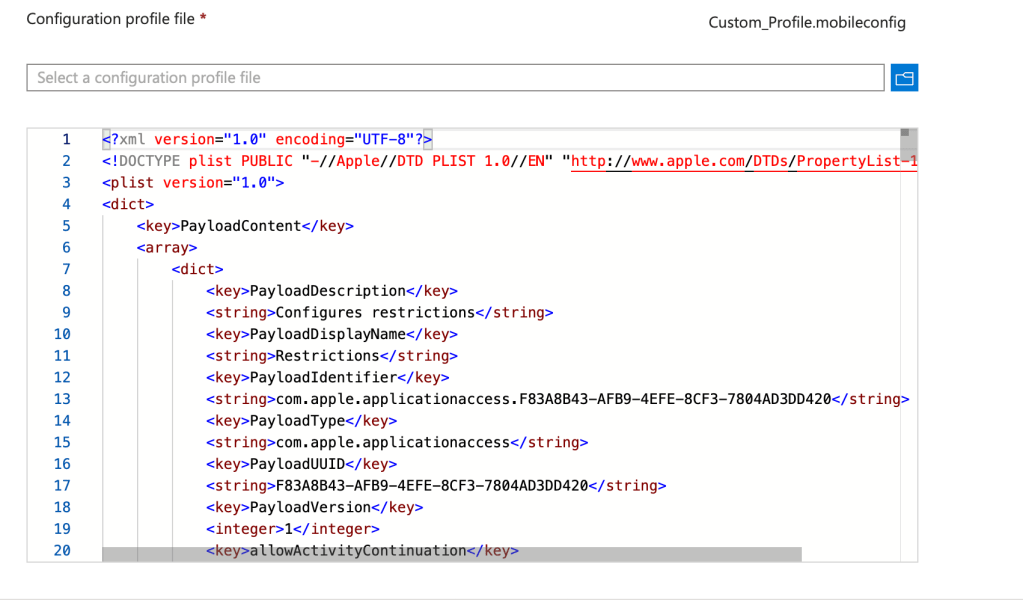Select line number 4 in the gutter
The width and height of the screenshot is (1023, 600).
coord(66,204)
